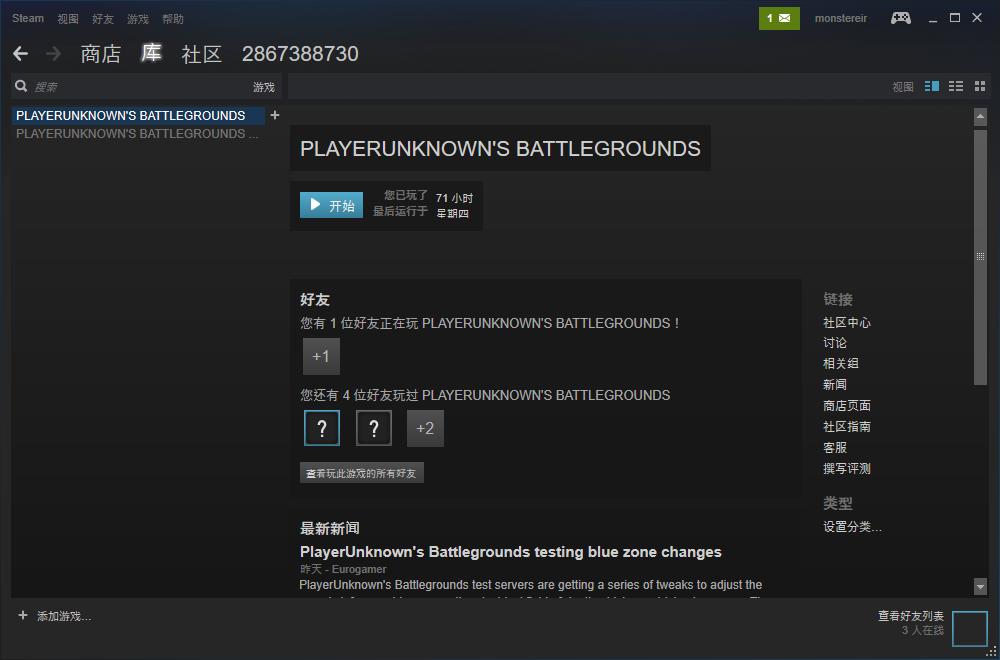The width and height of the screenshot is (1000, 660).
Task: Click the large PLAYERUNKNOWN'S BATTLEGROUNDS game title
Action: 500,149
